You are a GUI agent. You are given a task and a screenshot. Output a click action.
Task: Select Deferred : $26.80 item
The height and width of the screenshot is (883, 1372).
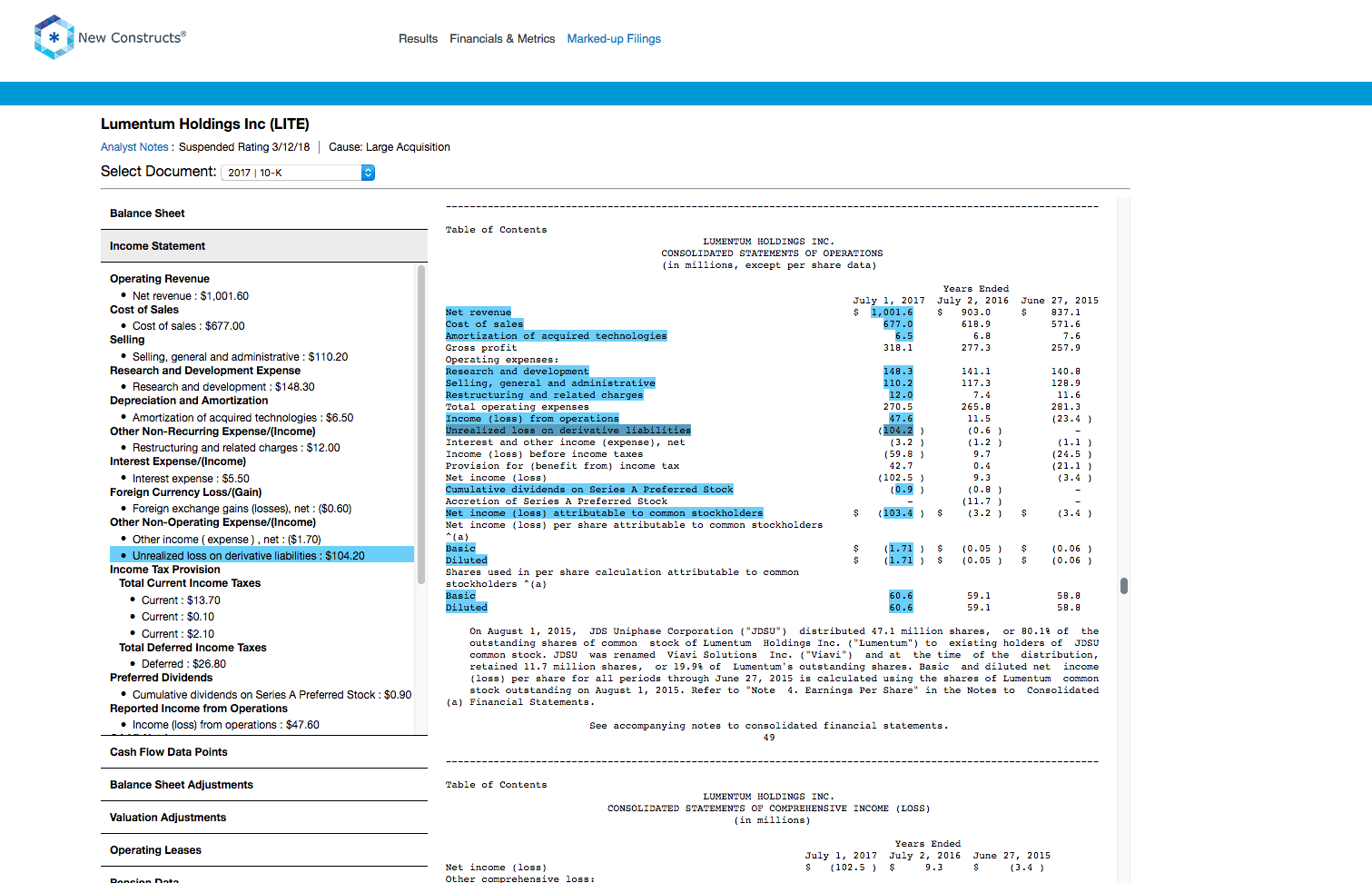(183, 664)
